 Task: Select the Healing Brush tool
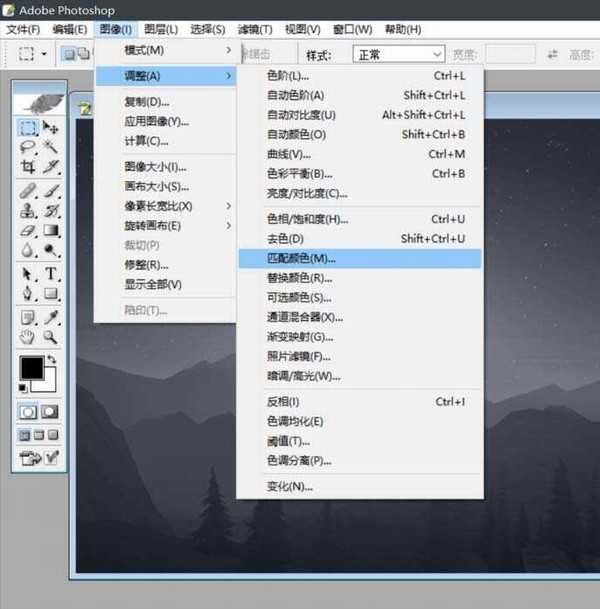click(x=28, y=191)
